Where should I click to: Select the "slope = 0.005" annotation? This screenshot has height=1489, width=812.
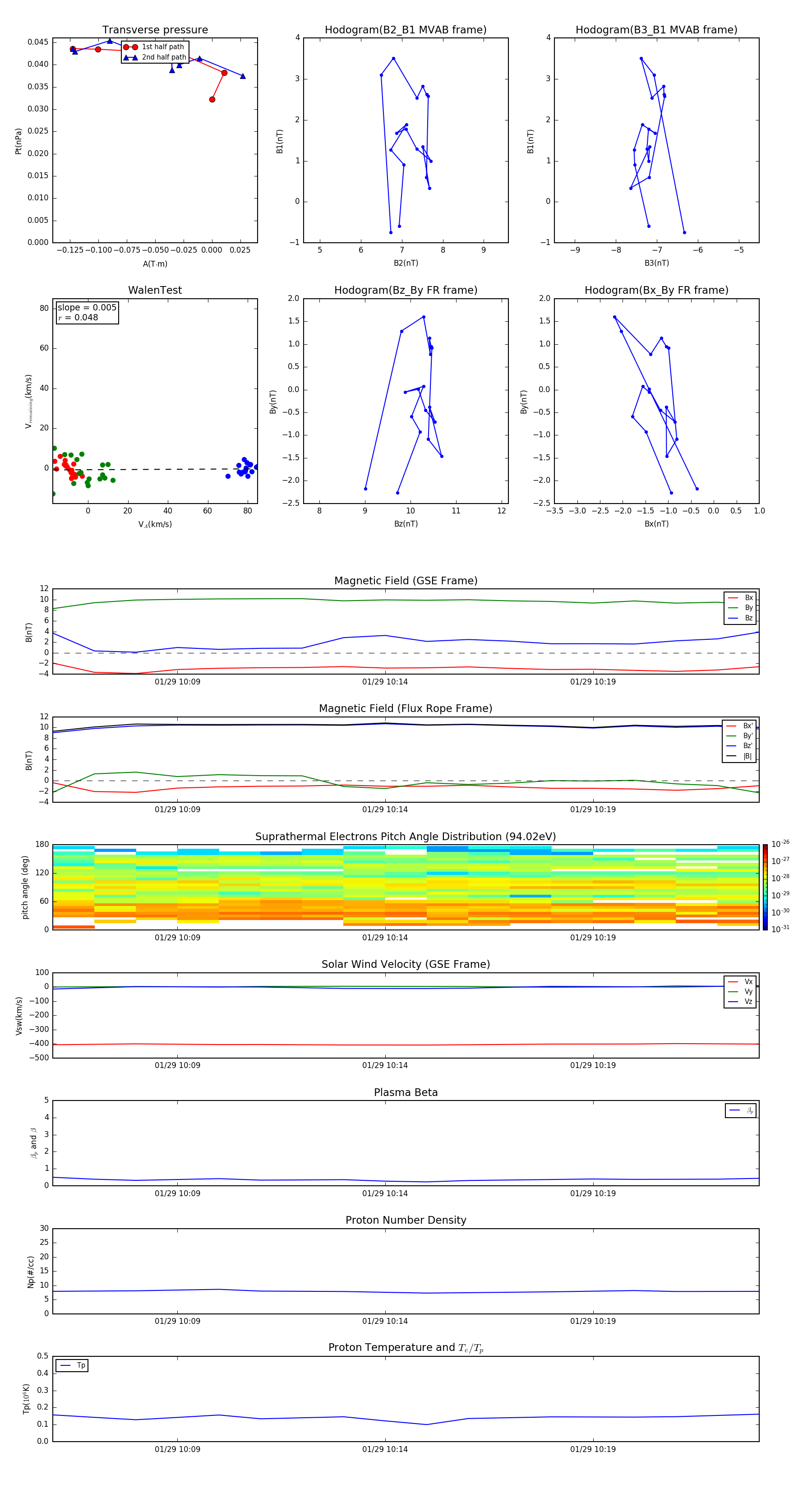(x=87, y=308)
